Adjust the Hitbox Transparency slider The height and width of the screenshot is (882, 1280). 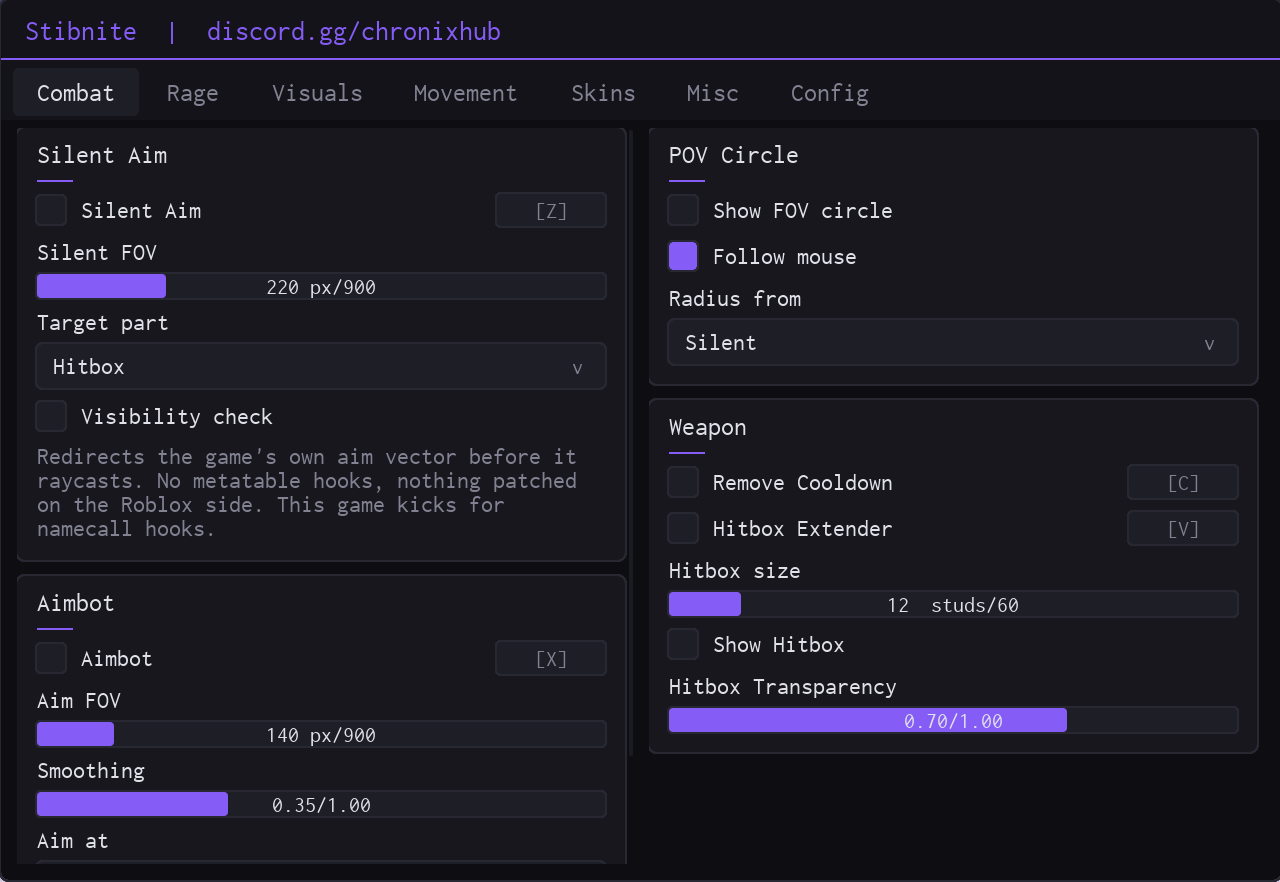tap(953, 720)
